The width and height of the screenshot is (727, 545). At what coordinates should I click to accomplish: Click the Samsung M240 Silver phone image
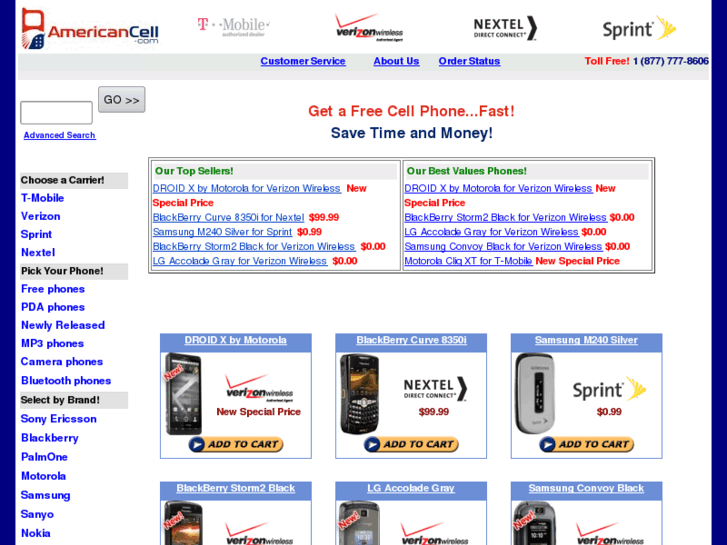pos(535,394)
